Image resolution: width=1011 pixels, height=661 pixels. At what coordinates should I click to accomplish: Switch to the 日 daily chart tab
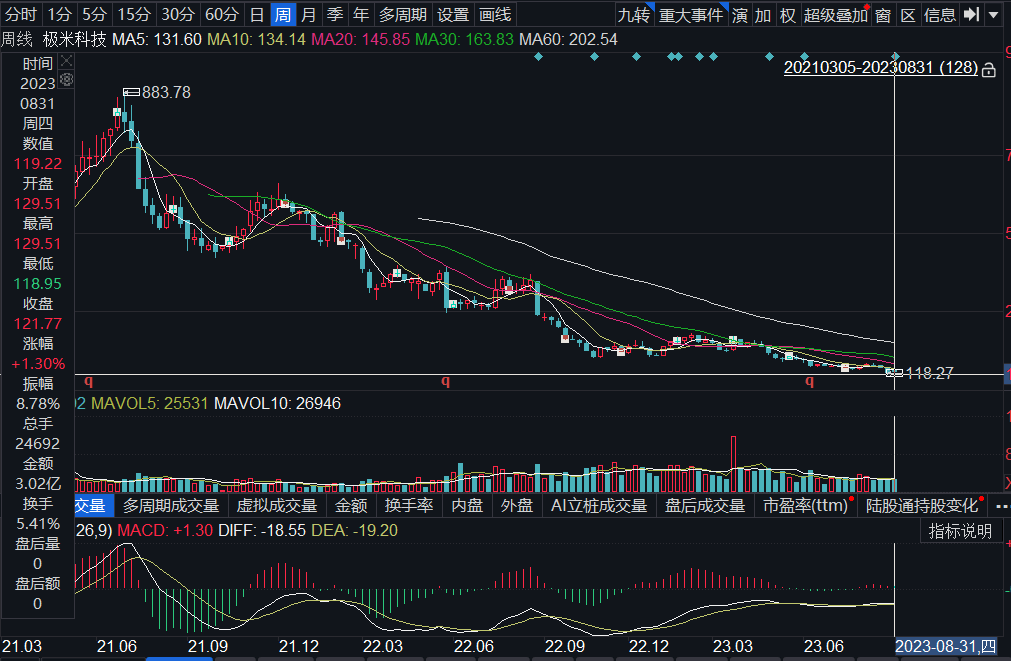point(257,15)
